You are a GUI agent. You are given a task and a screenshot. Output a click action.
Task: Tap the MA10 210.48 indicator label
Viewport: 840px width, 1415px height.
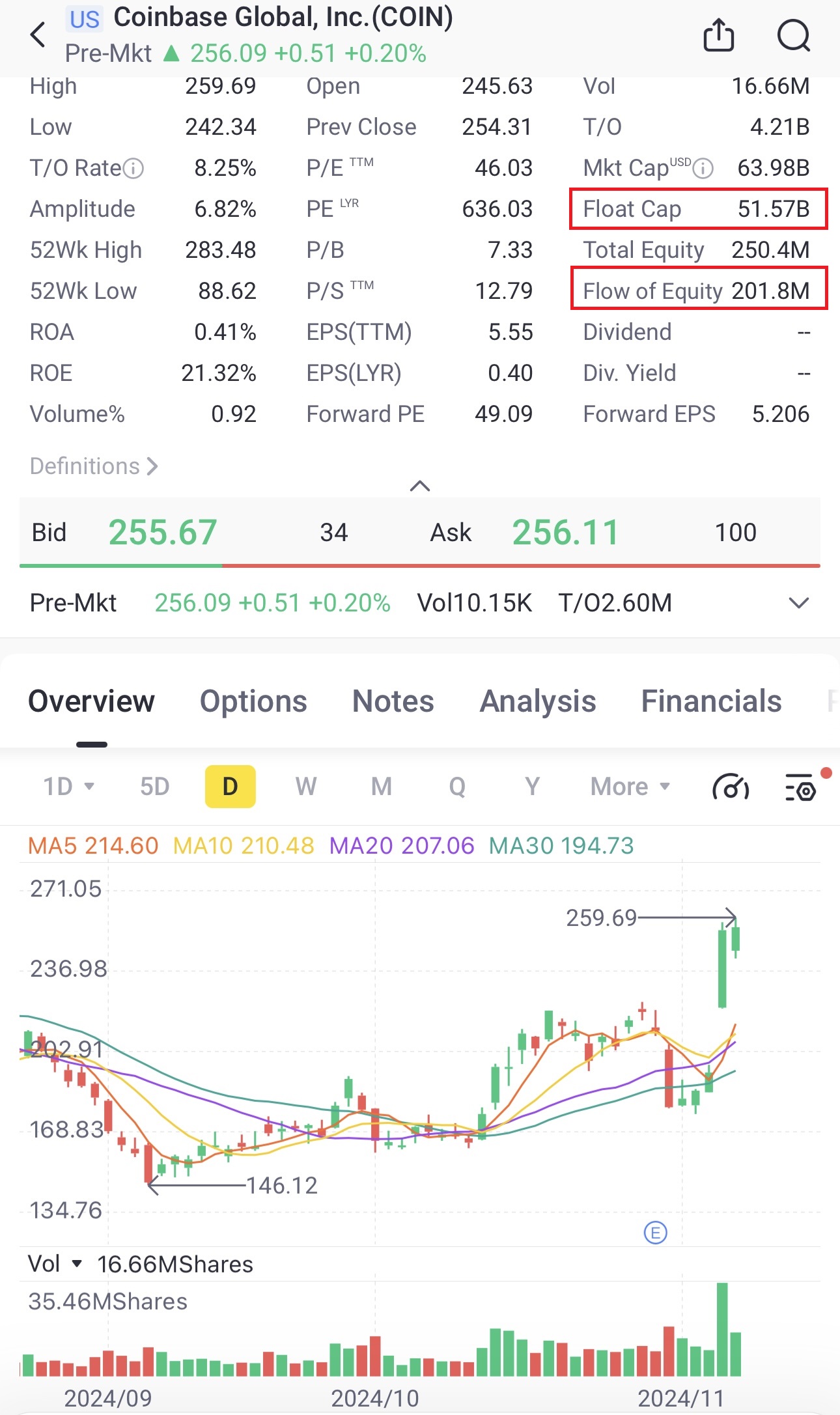click(x=244, y=846)
